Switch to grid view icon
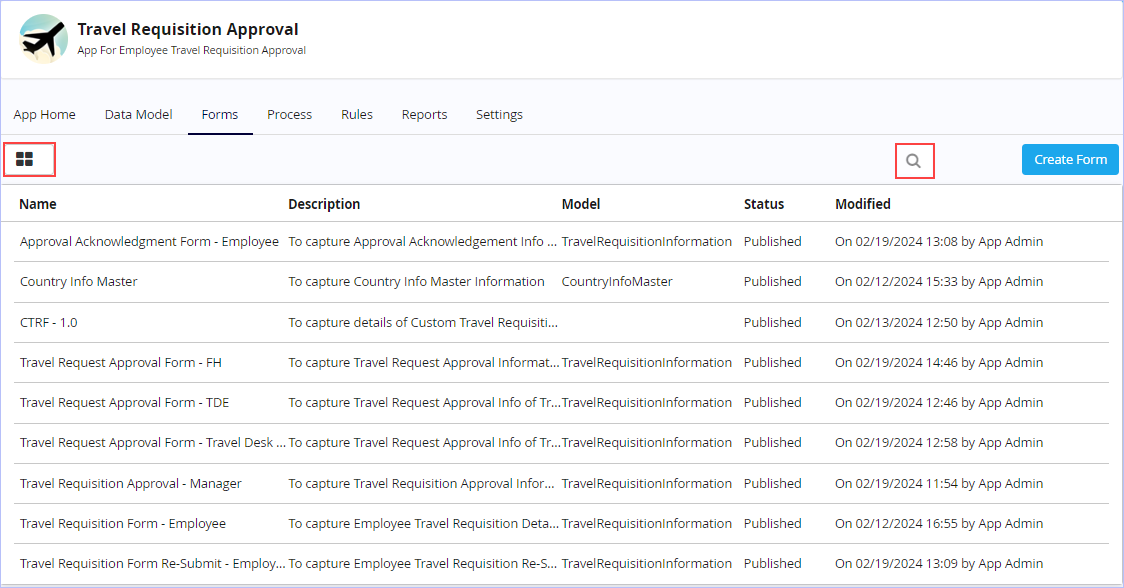 (24, 159)
